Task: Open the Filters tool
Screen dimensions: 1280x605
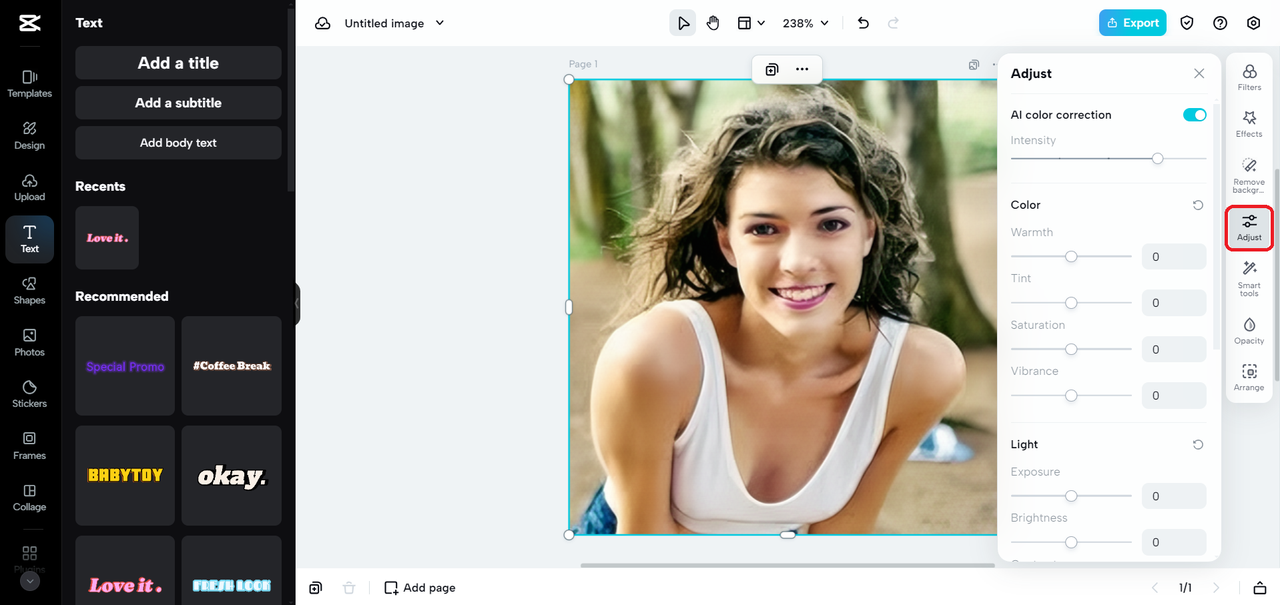Action: [x=1249, y=77]
